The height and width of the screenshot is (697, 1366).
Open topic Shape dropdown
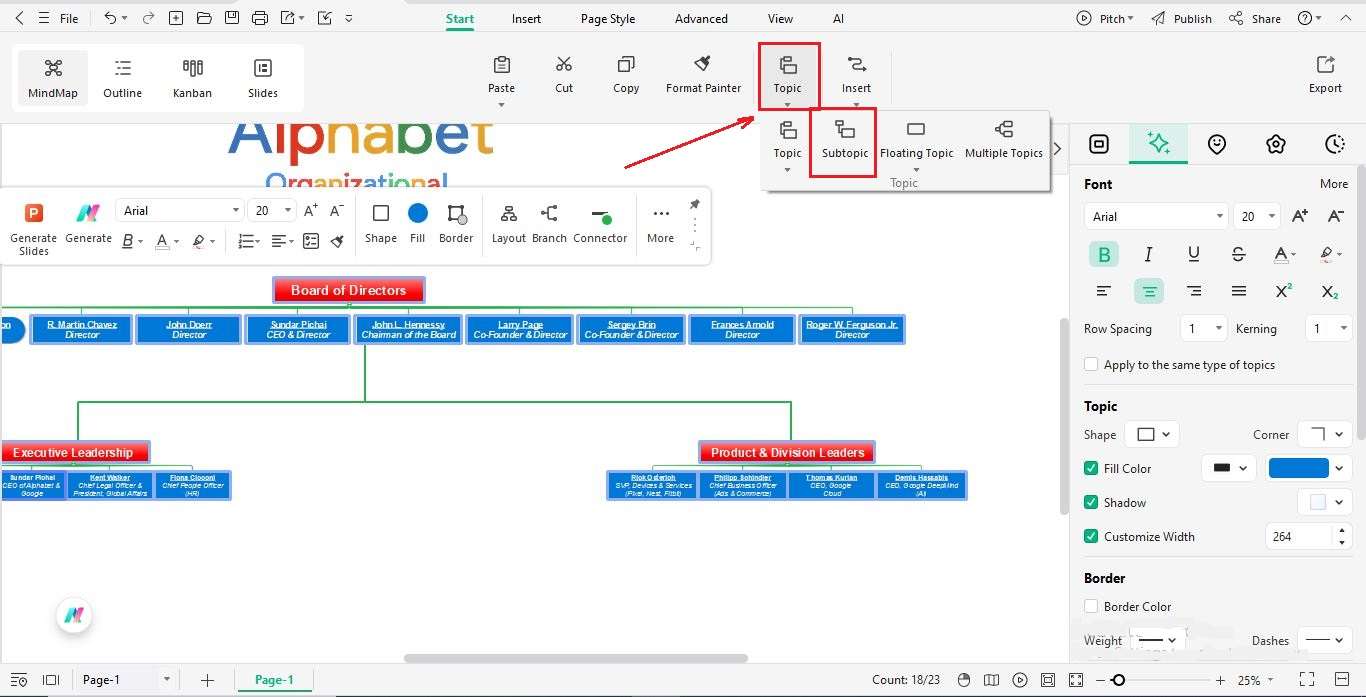click(1152, 434)
